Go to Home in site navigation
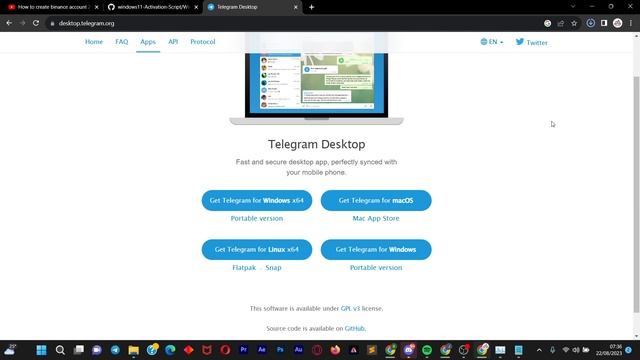The height and width of the screenshot is (360, 640). (x=94, y=42)
